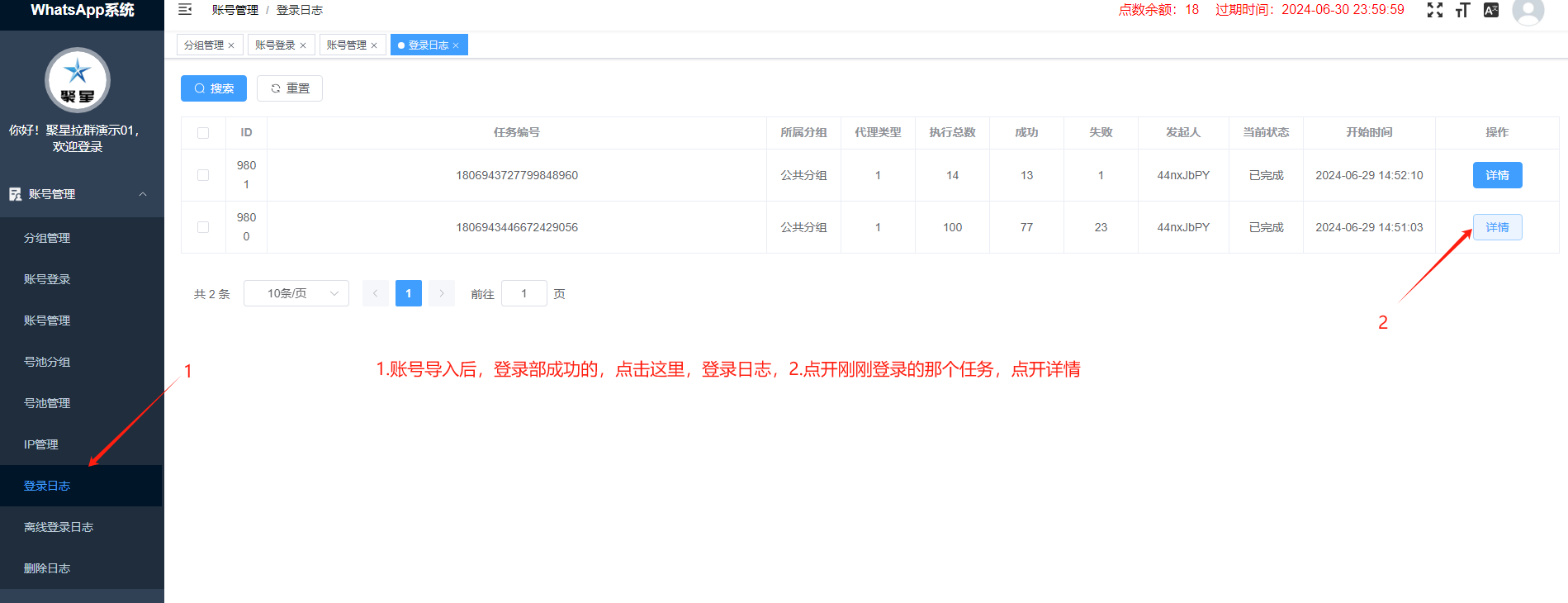Select the active 登录日志 tab

point(429,45)
